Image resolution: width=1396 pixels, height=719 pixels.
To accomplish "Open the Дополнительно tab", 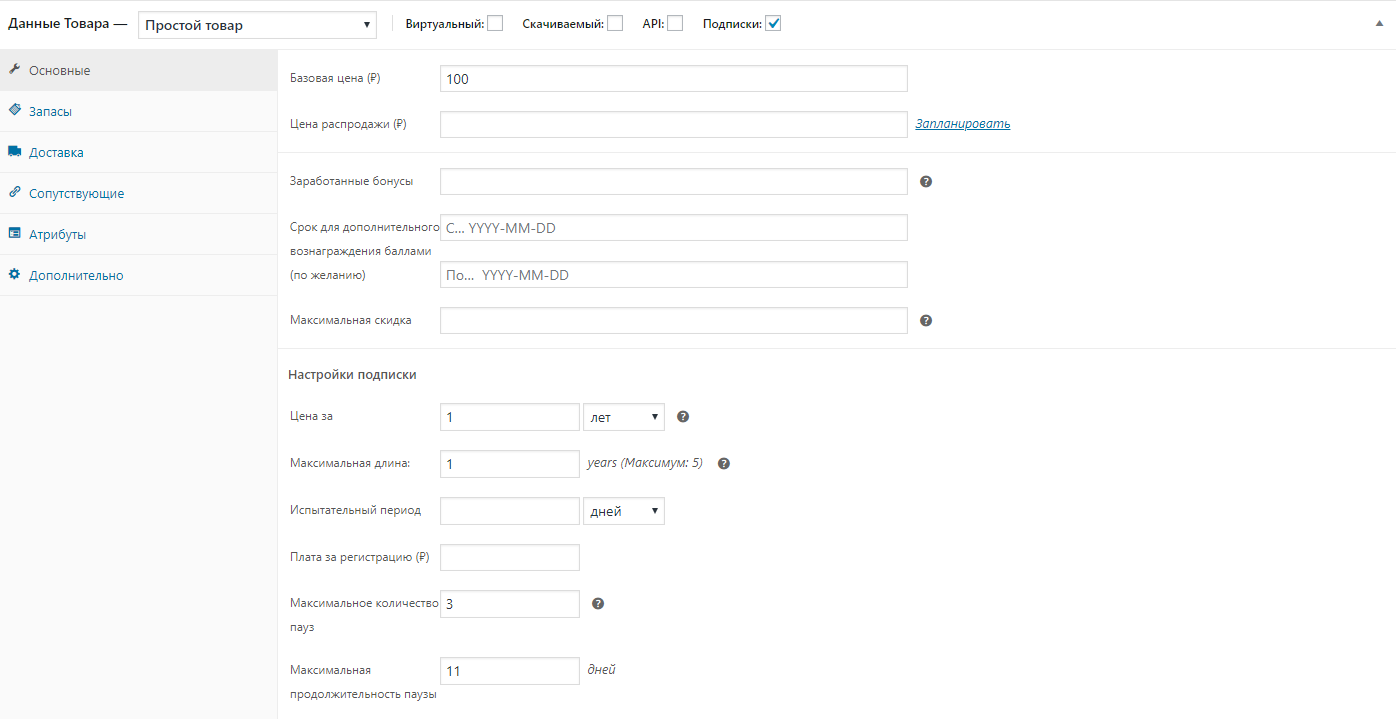I will coord(139,276).
